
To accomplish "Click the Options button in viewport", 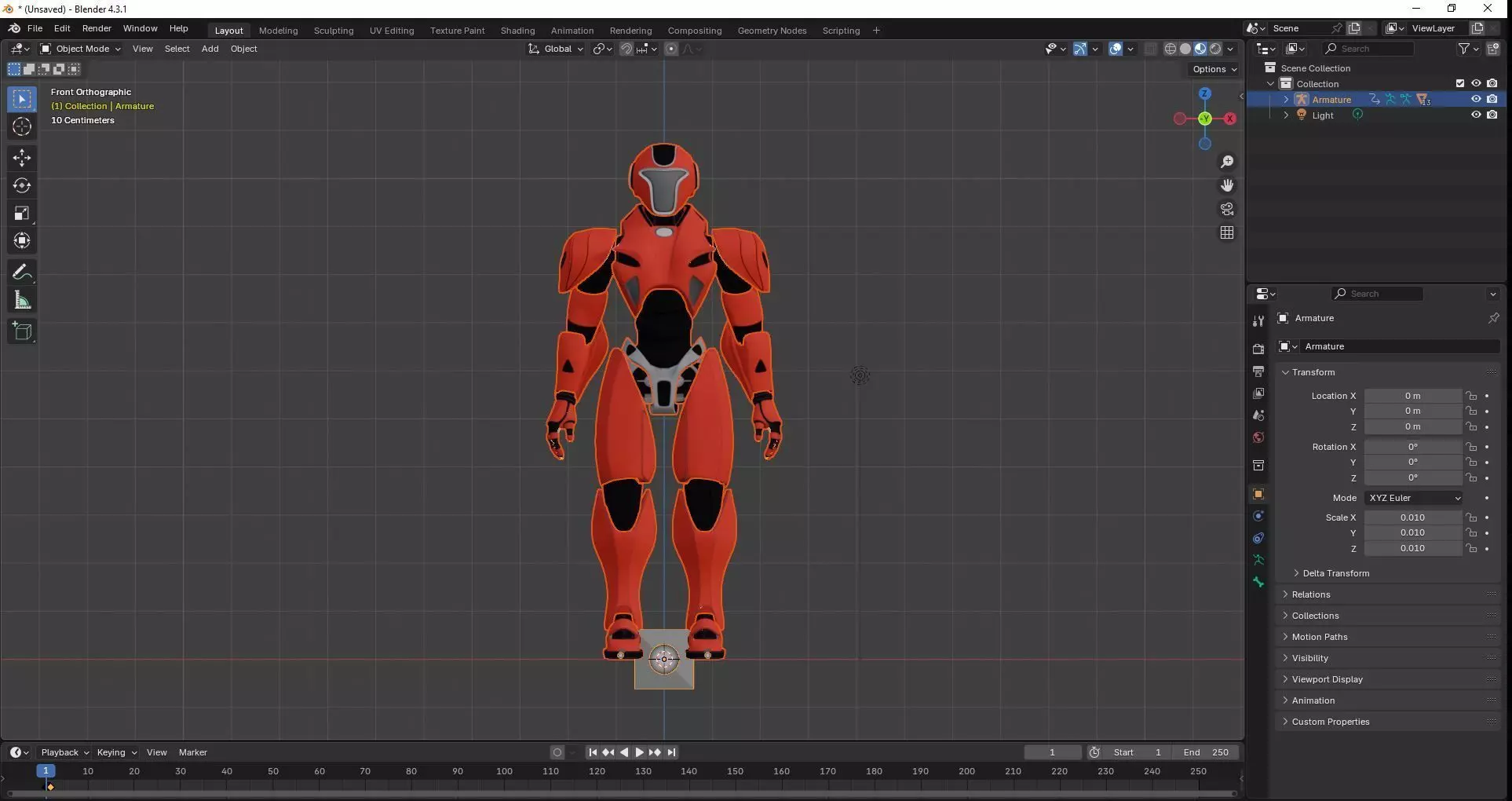I will coord(1214,69).
